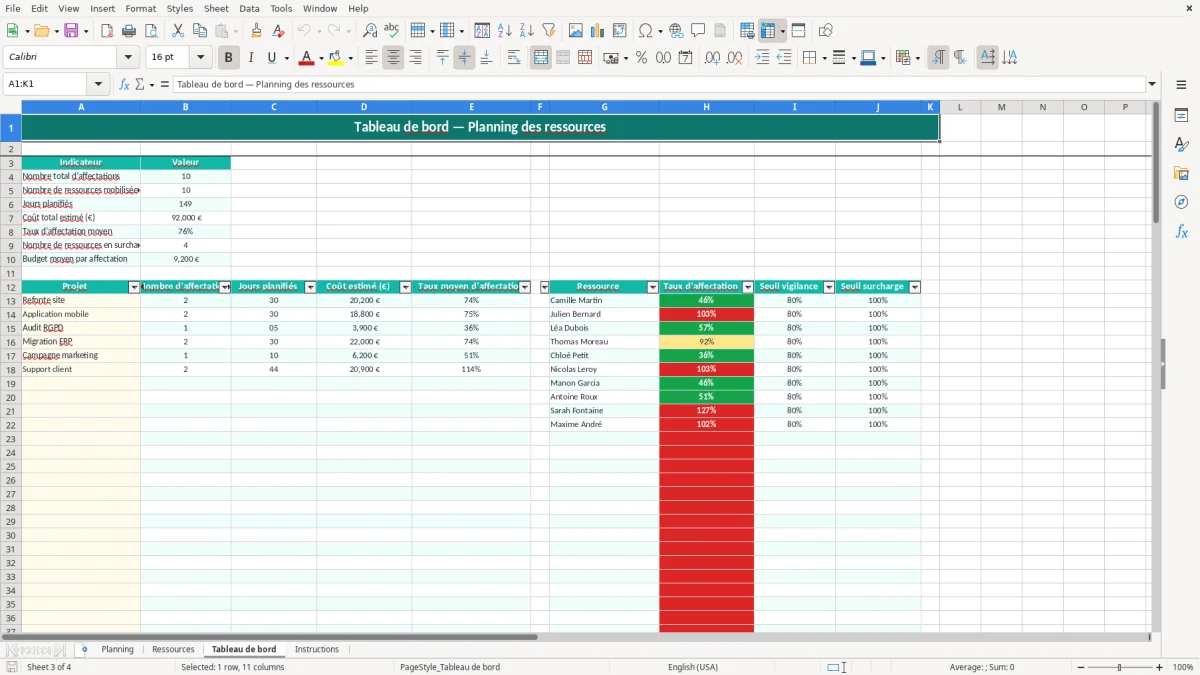1200x675 pixels.
Task: Select row 12 header
Action: pyautogui.click(x=11, y=287)
